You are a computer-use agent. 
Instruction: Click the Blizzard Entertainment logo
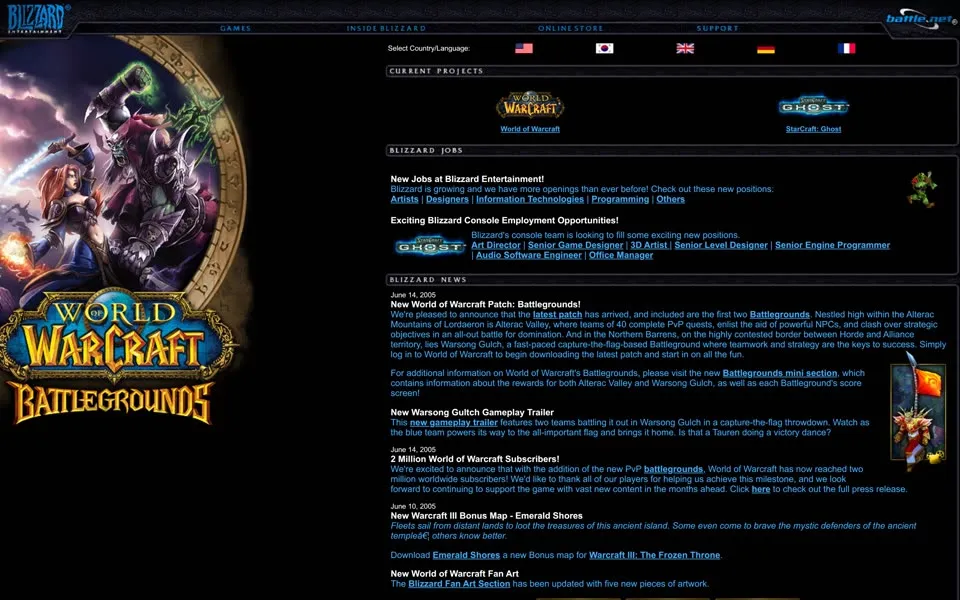point(36,18)
